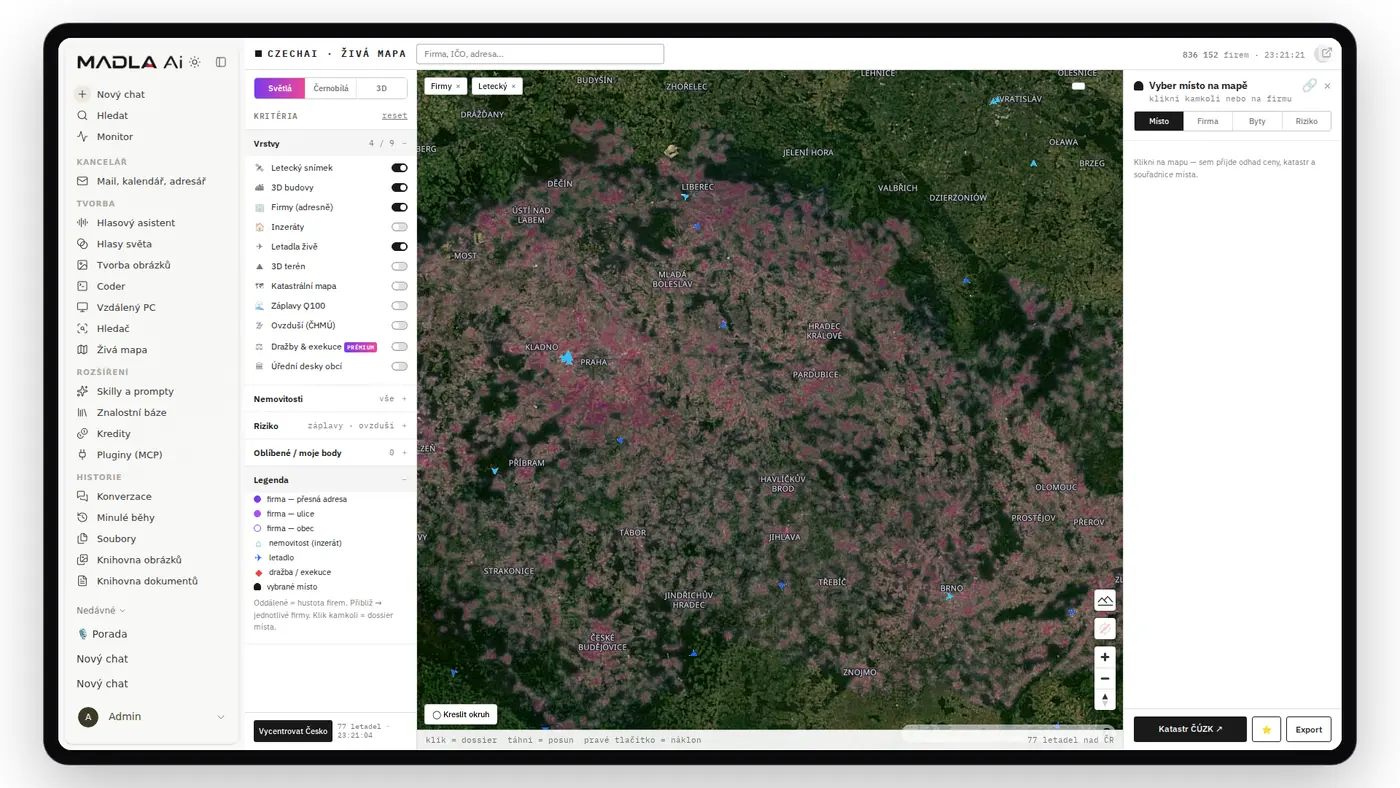1400x788 pixels.
Task: Collapse the Legenda section
Action: [x=330, y=480]
